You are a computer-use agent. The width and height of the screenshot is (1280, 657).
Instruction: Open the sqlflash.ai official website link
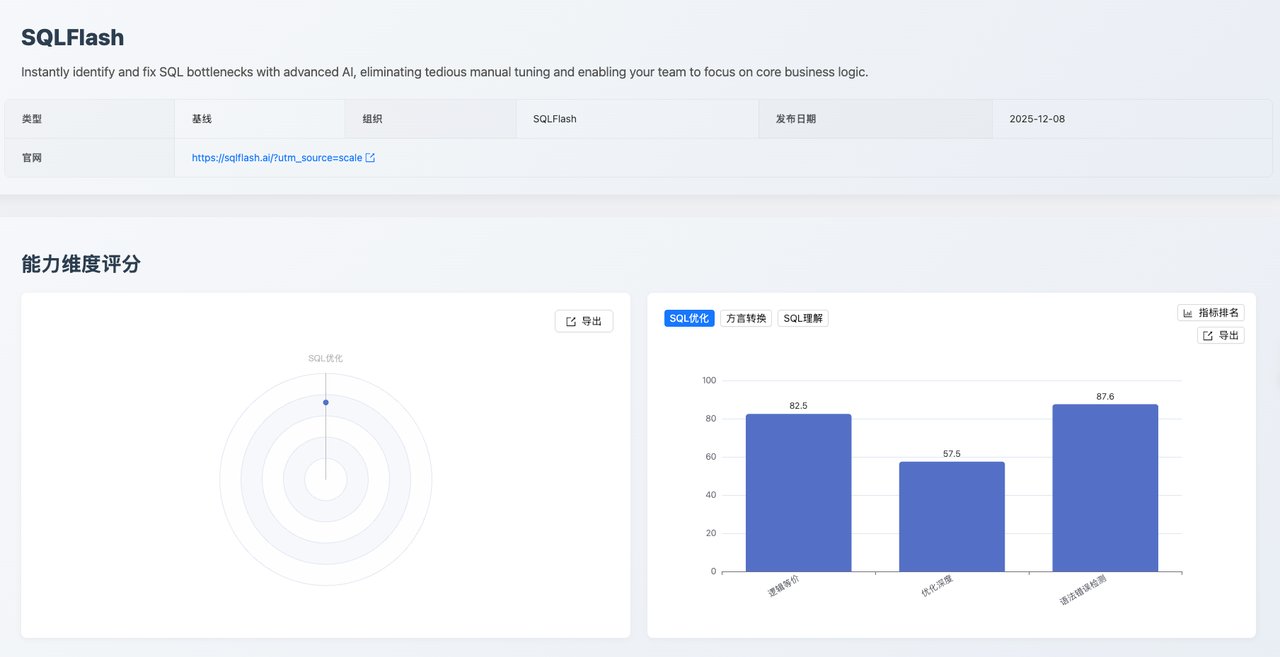pyautogui.click(x=276, y=158)
